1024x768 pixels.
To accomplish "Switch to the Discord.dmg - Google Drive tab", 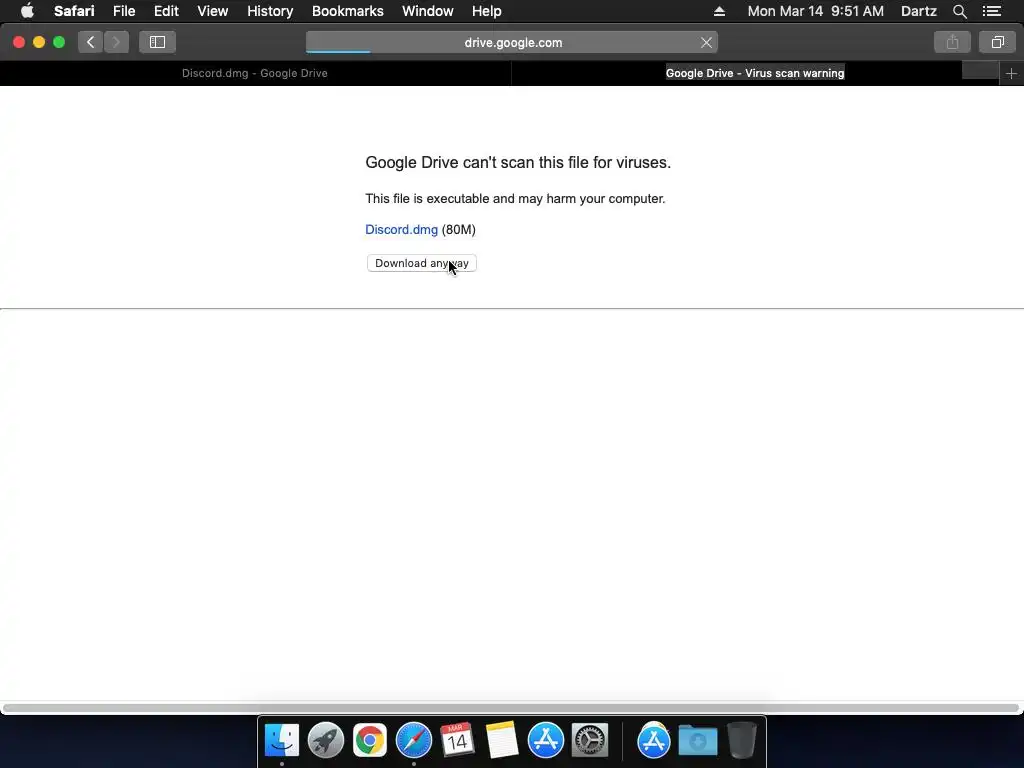I will coord(255,73).
